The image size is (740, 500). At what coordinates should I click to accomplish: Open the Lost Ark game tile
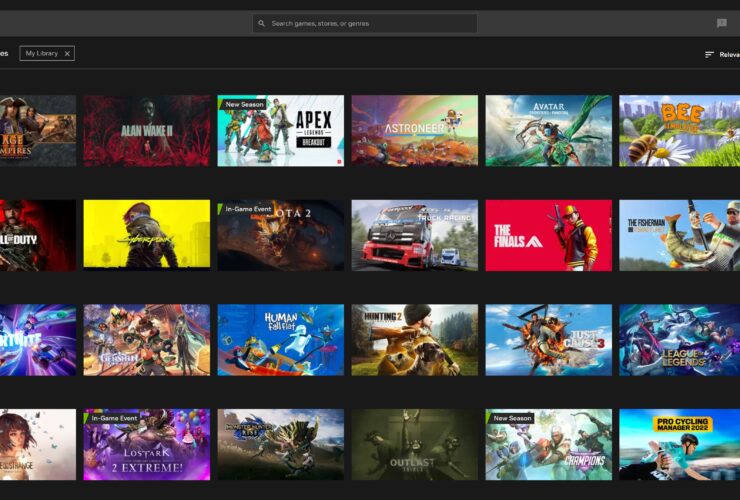coord(147,444)
